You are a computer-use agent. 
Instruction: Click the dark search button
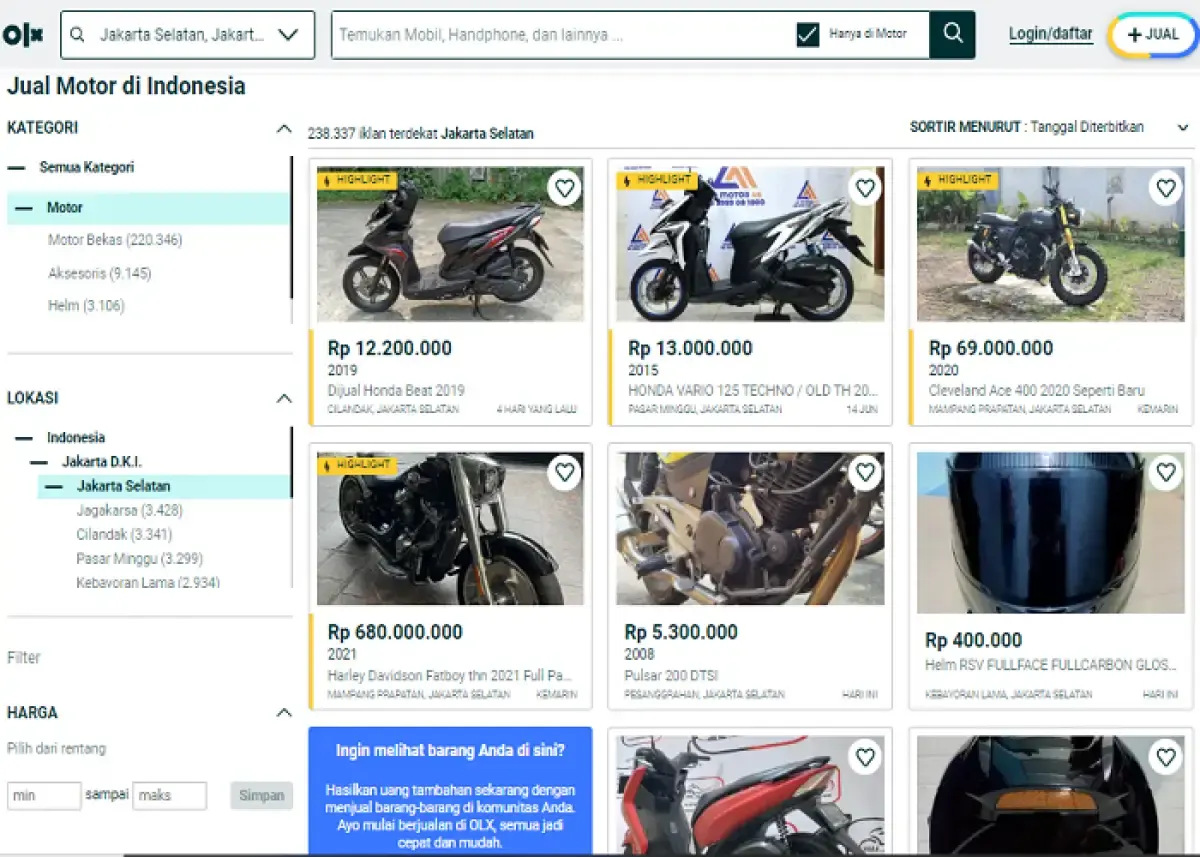point(952,34)
